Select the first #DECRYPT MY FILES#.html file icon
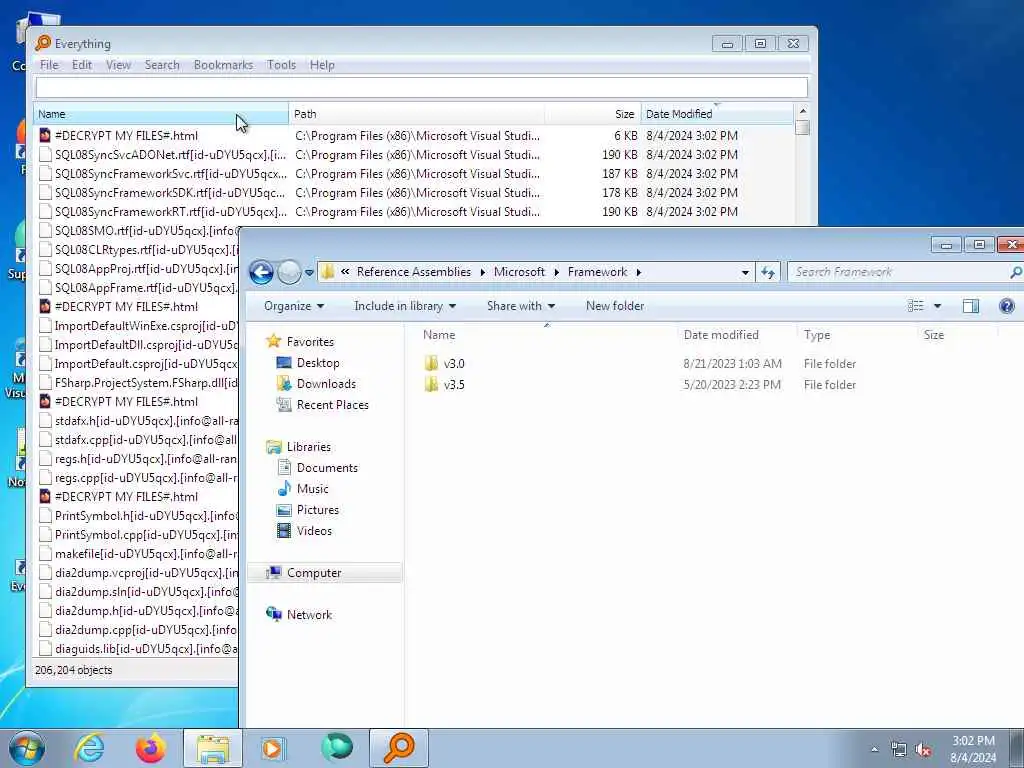Viewport: 1024px width, 768px height. click(x=45, y=136)
